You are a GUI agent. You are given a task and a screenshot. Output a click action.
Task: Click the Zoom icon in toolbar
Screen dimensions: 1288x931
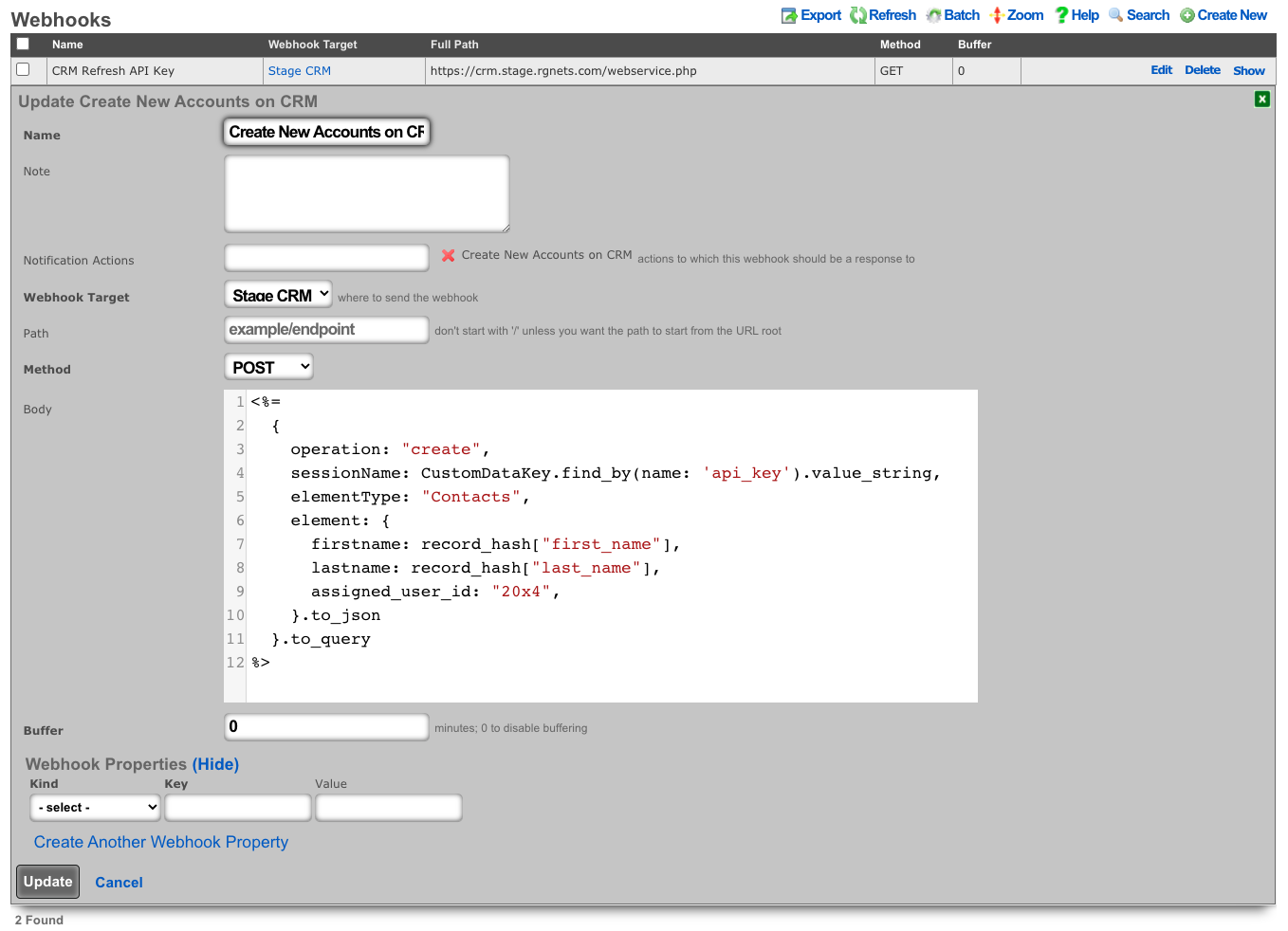tap(997, 15)
